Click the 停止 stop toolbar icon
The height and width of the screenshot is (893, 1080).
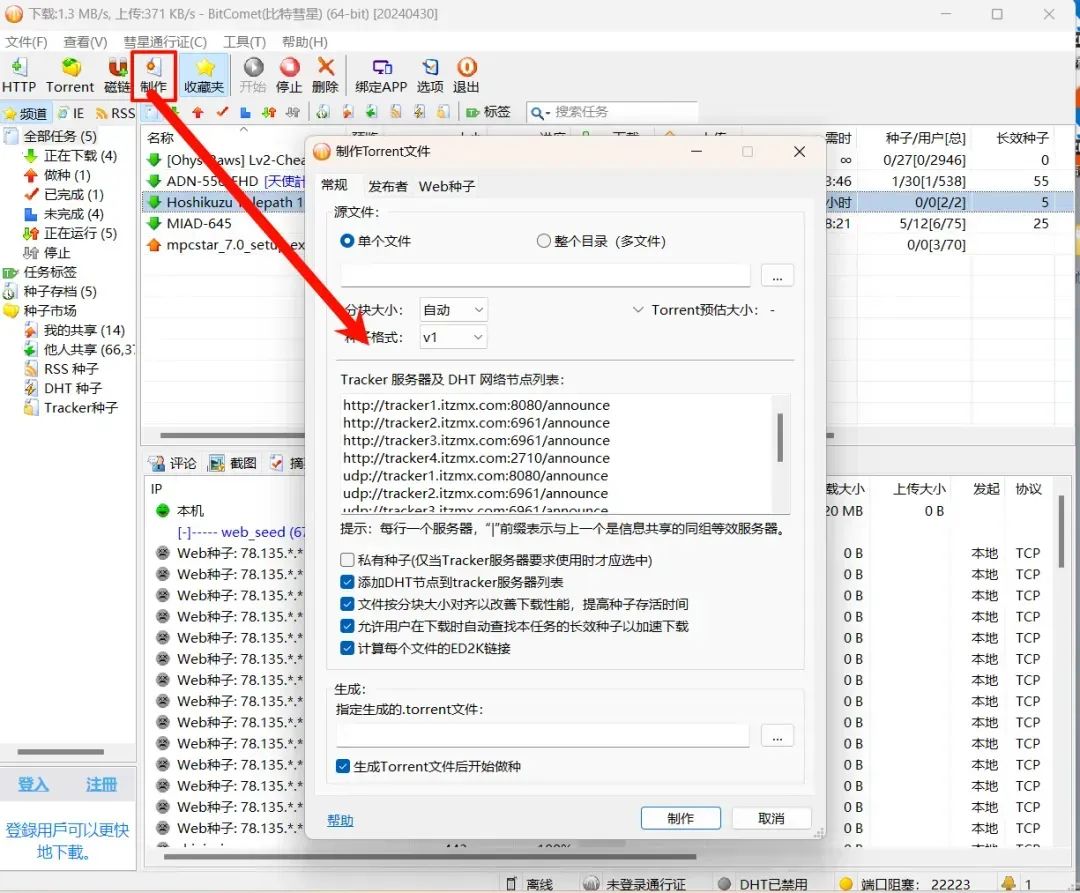tap(289, 67)
